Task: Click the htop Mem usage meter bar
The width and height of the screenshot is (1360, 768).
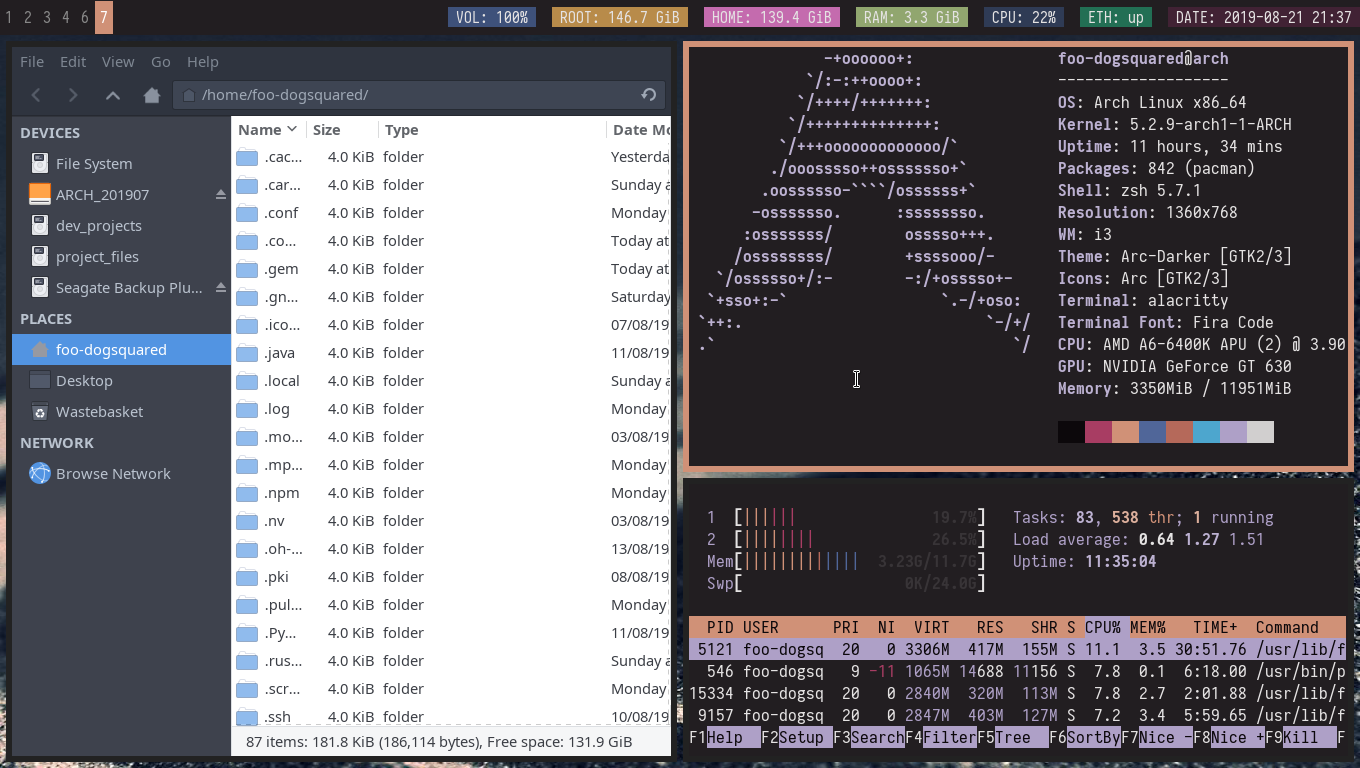Action: tap(860, 561)
